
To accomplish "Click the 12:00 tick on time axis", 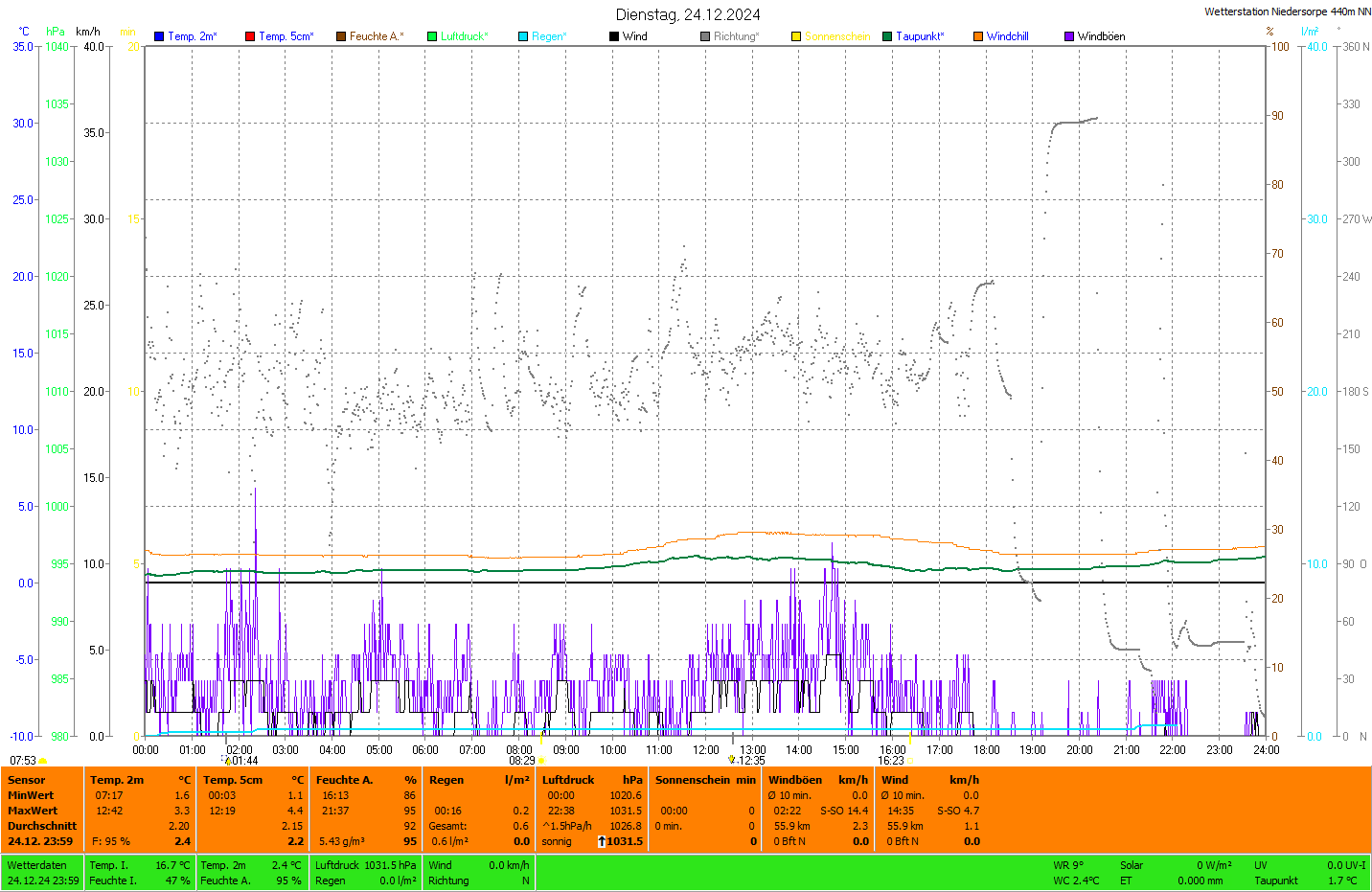I will point(706,750).
